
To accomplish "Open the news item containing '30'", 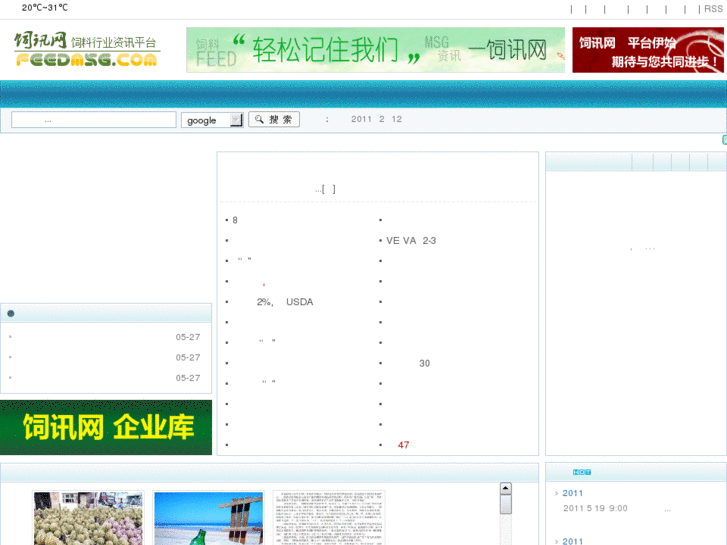I will pyautogui.click(x=424, y=363).
